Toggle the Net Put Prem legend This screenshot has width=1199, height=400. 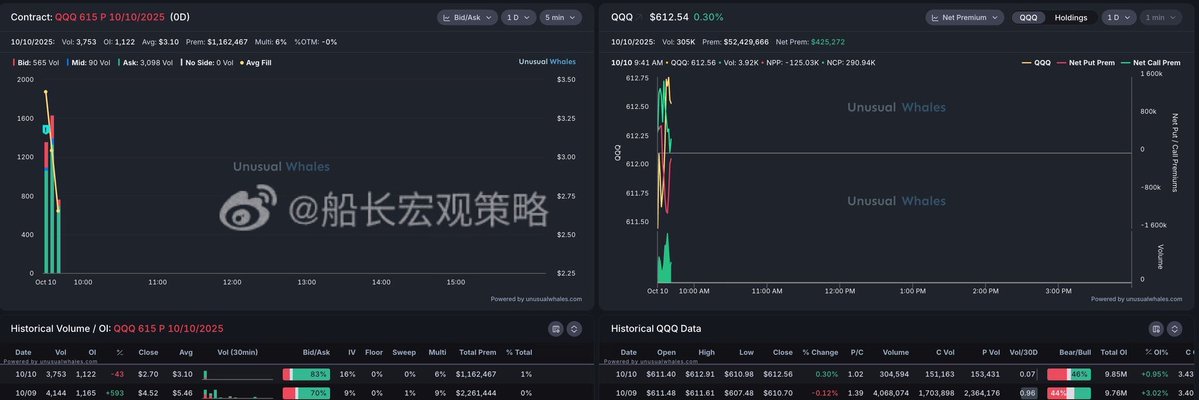pyautogui.click(x=1086, y=63)
